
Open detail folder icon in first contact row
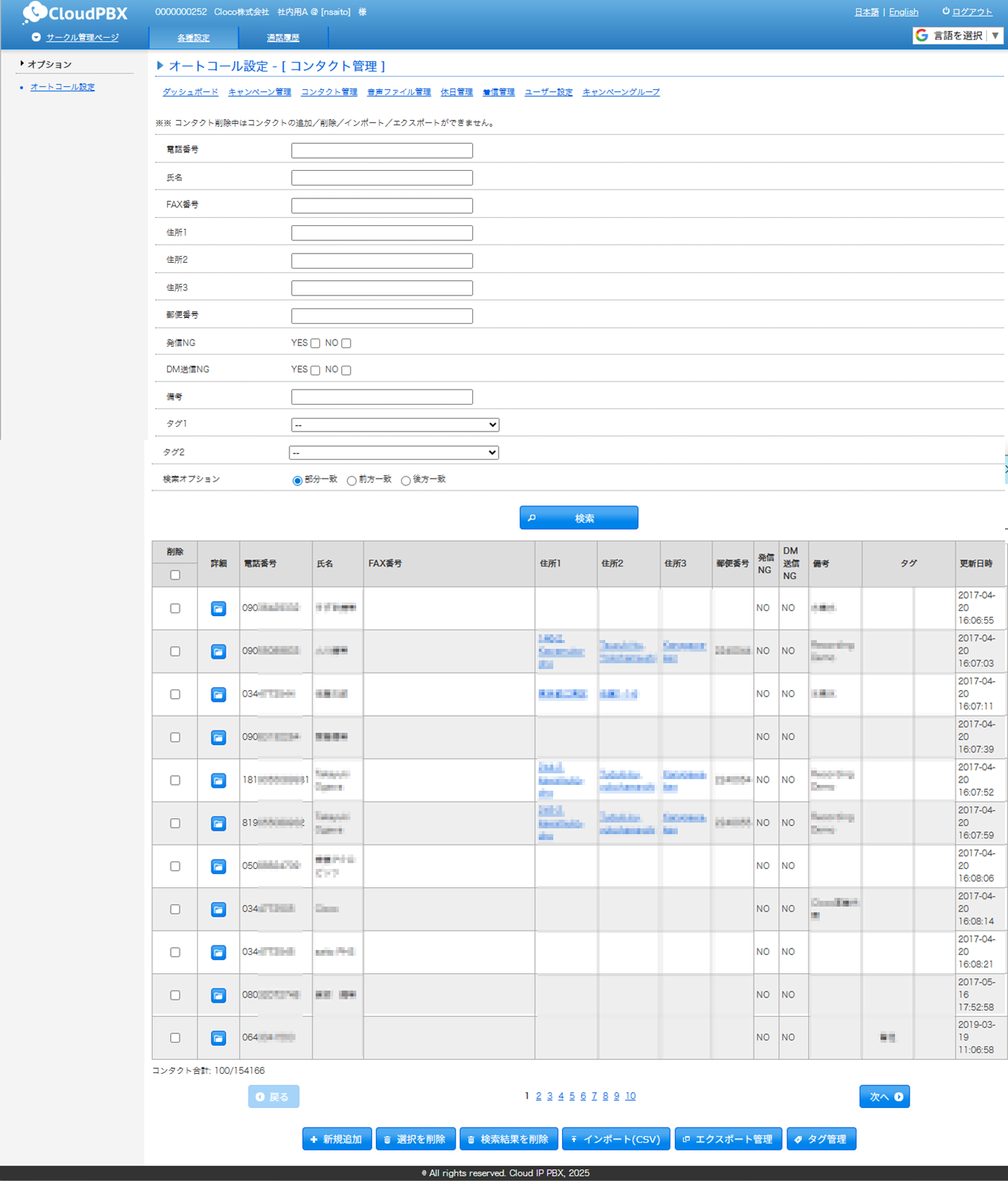click(218, 609)
